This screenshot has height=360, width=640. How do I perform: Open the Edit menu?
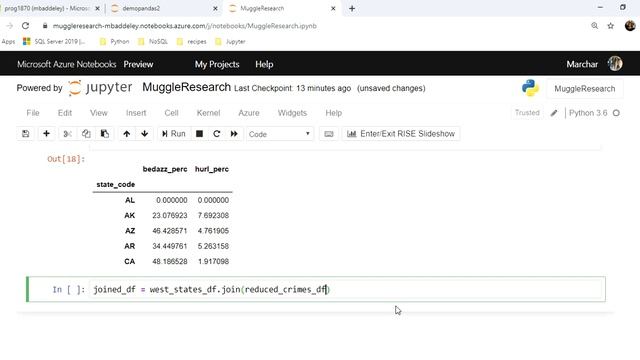[64, 113]
